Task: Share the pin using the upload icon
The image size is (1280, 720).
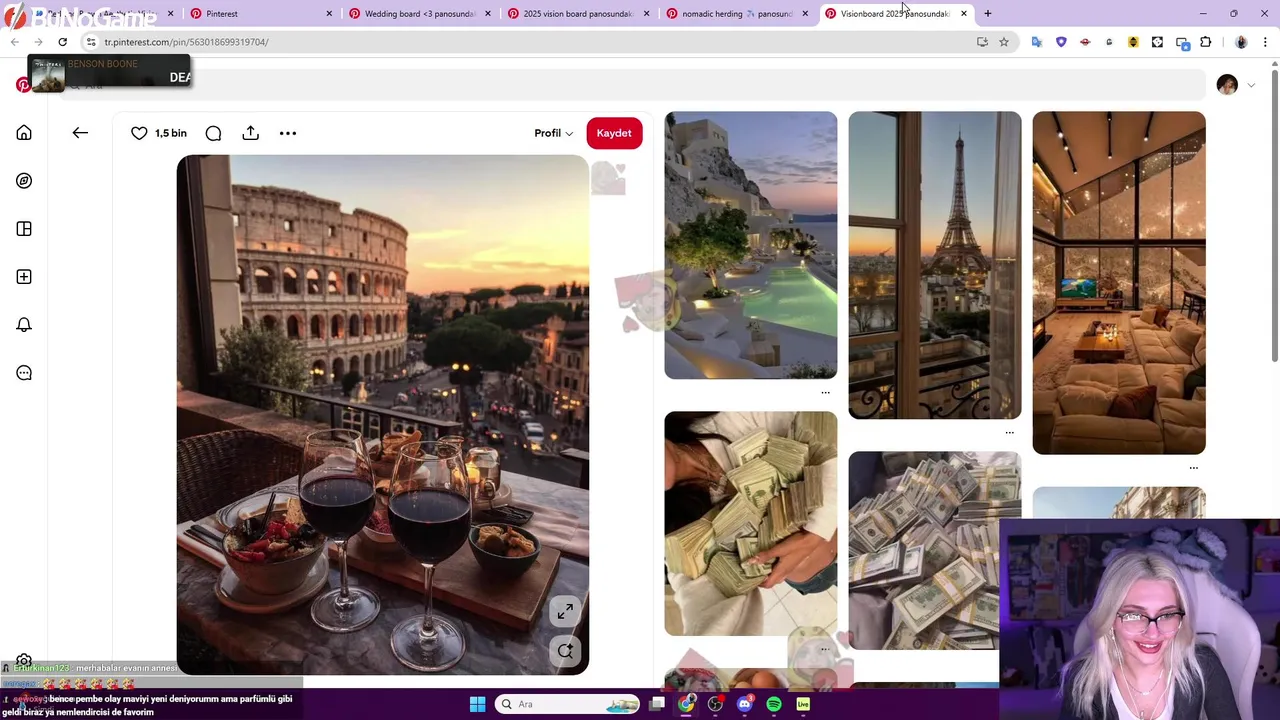Action: tap(250, 133)
